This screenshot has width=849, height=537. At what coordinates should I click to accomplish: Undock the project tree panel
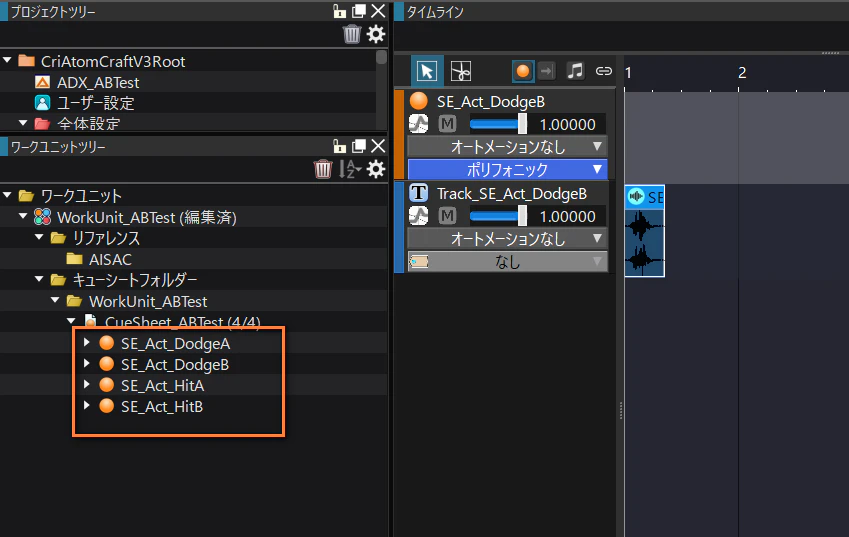358,11
